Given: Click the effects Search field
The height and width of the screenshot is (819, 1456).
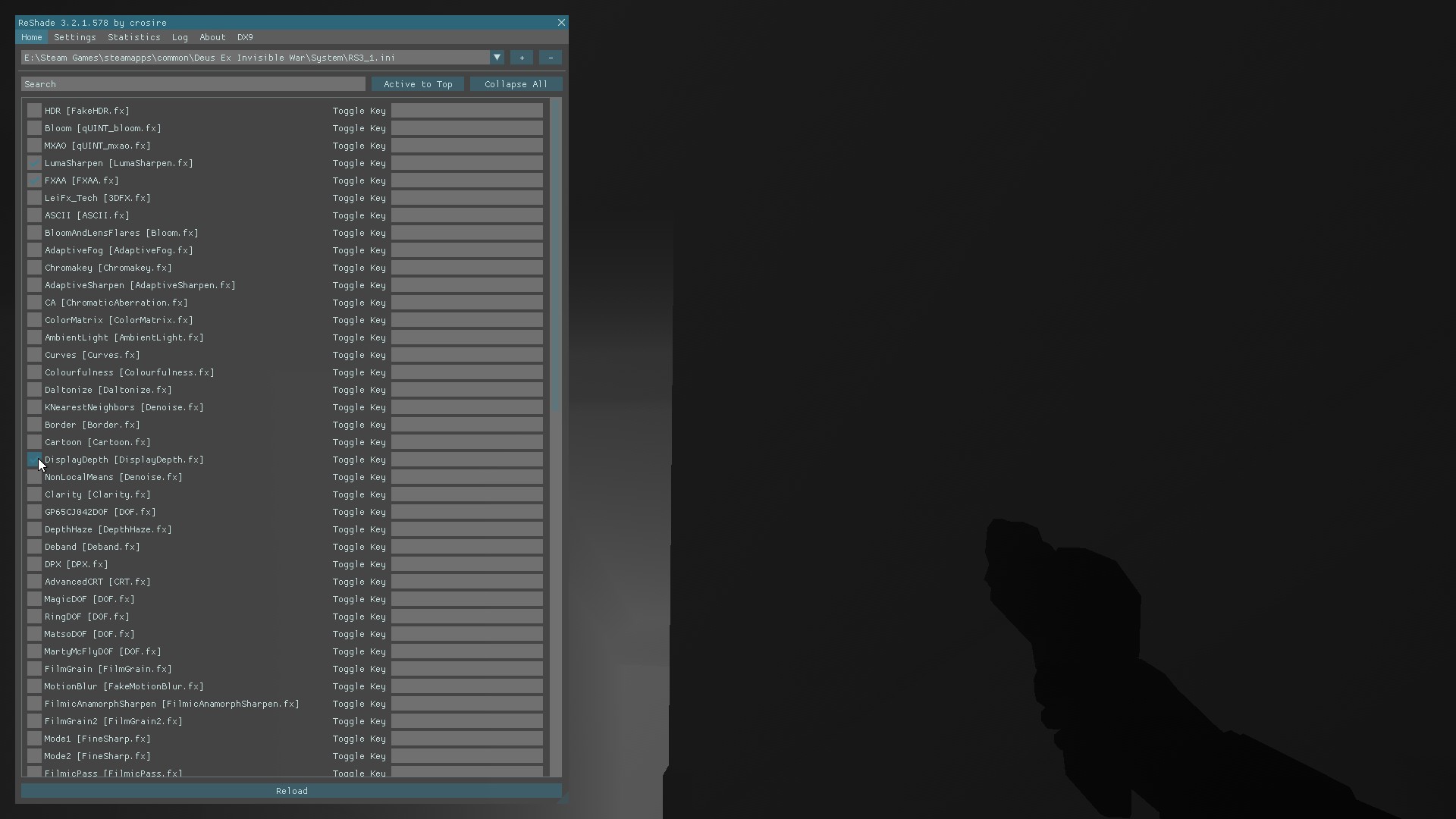Looking at the screenshot, I should pos(193,84).
